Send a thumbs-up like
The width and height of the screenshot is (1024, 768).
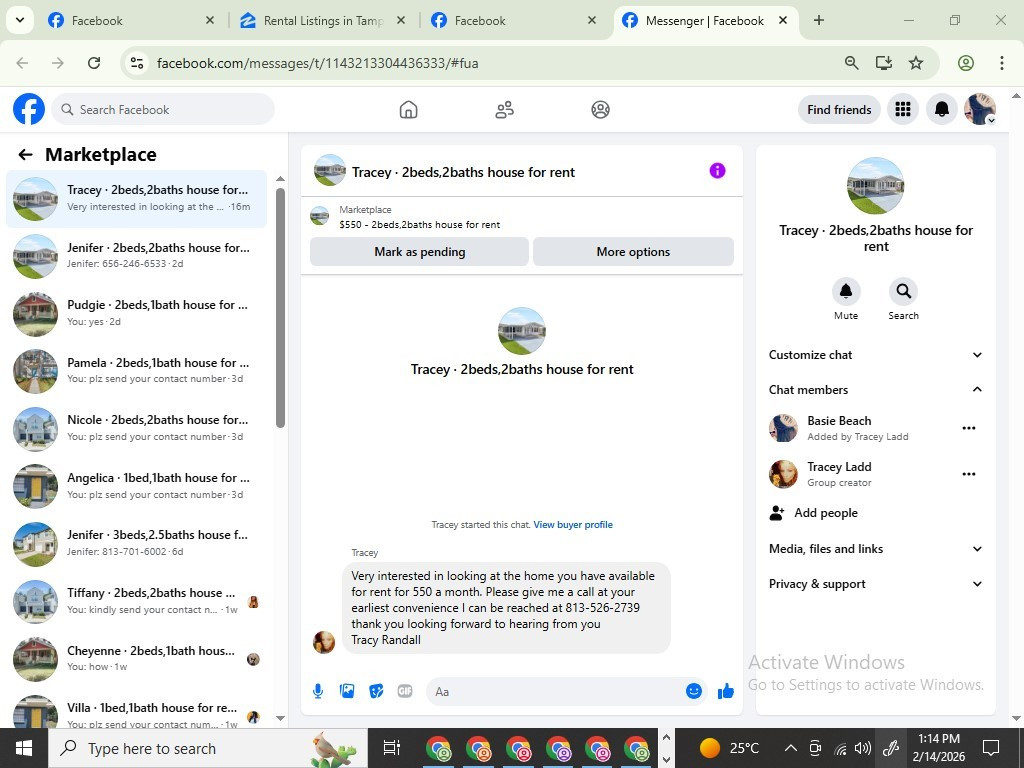tap(726, 691)
